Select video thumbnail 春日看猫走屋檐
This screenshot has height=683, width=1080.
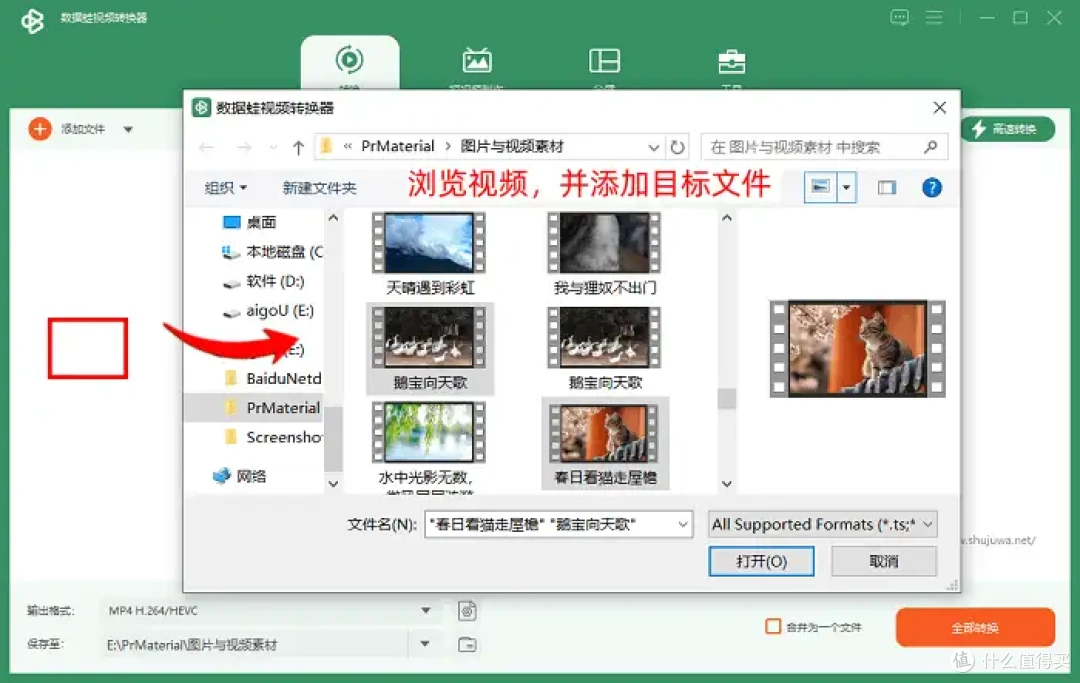tap(605, 443)
